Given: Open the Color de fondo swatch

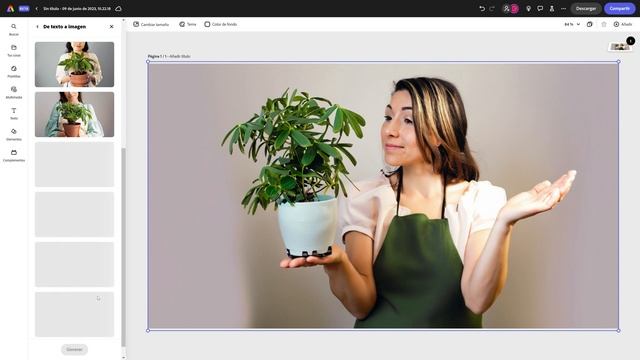Looking at the screenshot, I should [x=221, y=24].
